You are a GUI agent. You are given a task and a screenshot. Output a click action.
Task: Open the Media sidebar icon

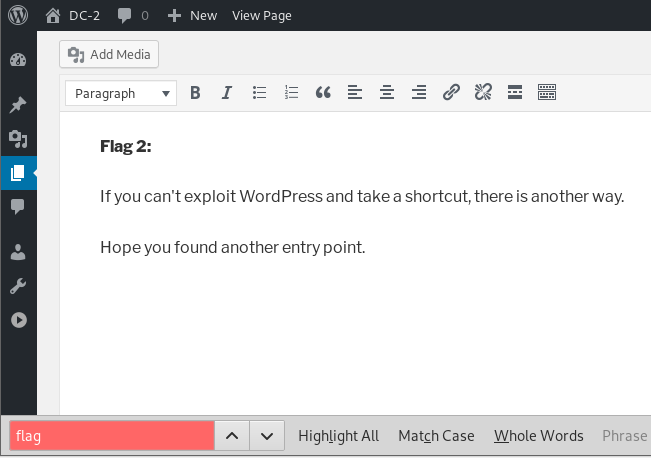tap(18, 139)
